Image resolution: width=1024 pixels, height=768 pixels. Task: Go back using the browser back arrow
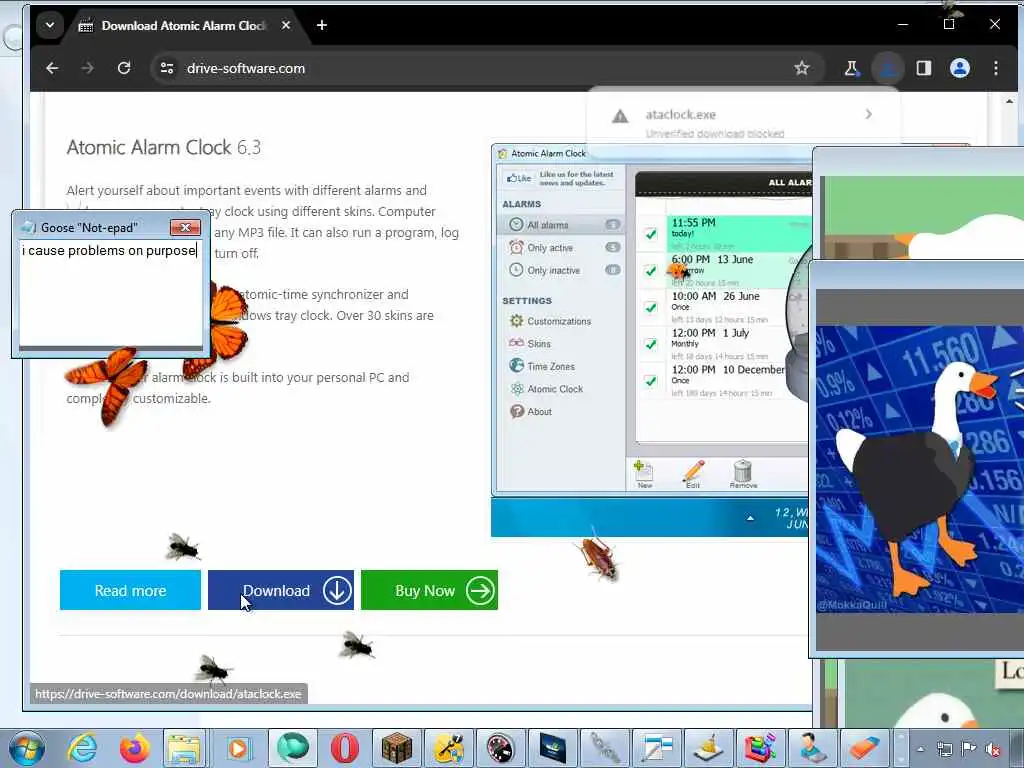tap(52, 68)
